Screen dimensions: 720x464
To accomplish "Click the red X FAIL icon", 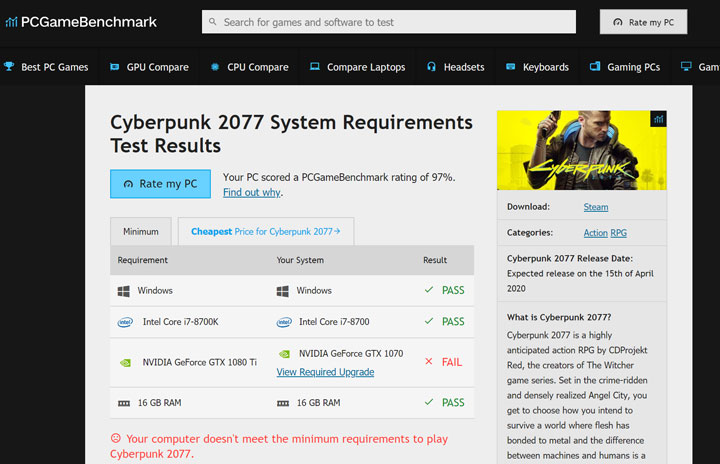I will [428, 362].
